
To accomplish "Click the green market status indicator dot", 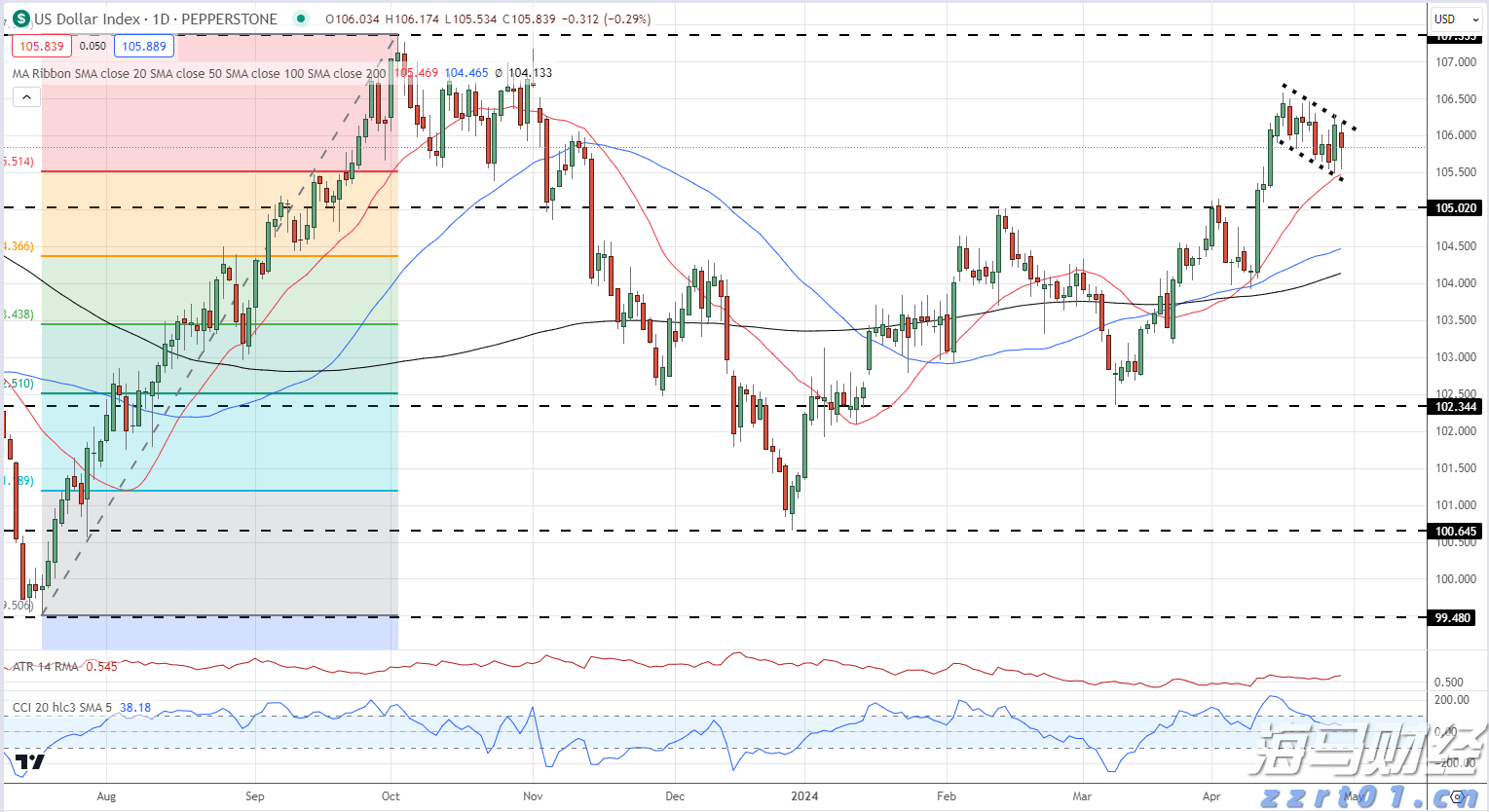I will [x=300, y=18].
